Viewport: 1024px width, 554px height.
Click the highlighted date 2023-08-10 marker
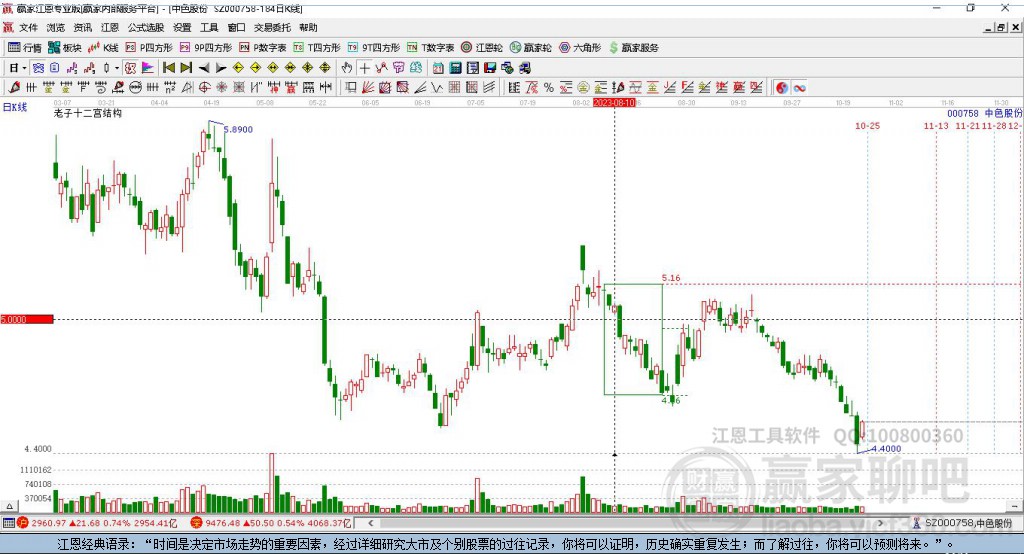tap(614, 103)
